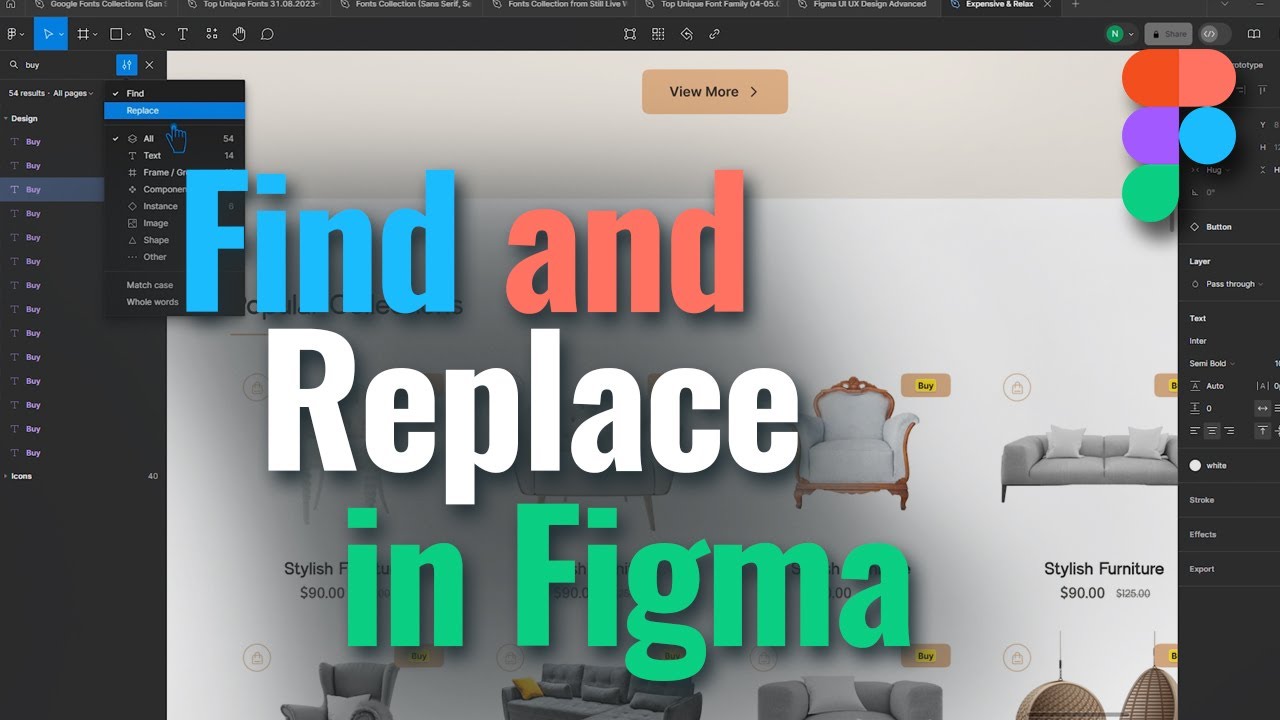Select the Comment tool
The width and height of the screenshot is (1280, 720).
click(267, 34)
